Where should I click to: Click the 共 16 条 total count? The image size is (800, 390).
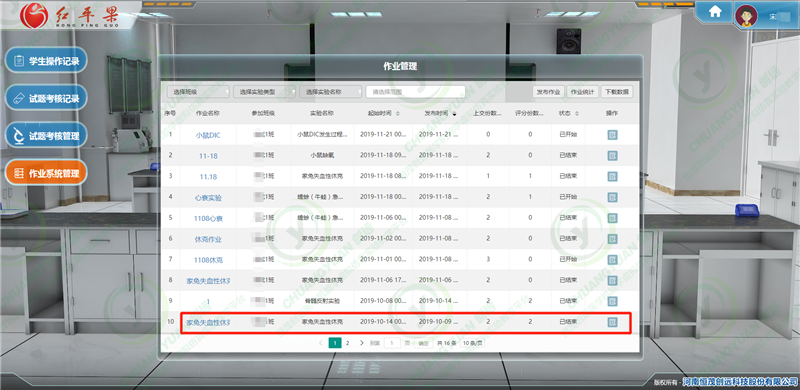pos(446,343)
